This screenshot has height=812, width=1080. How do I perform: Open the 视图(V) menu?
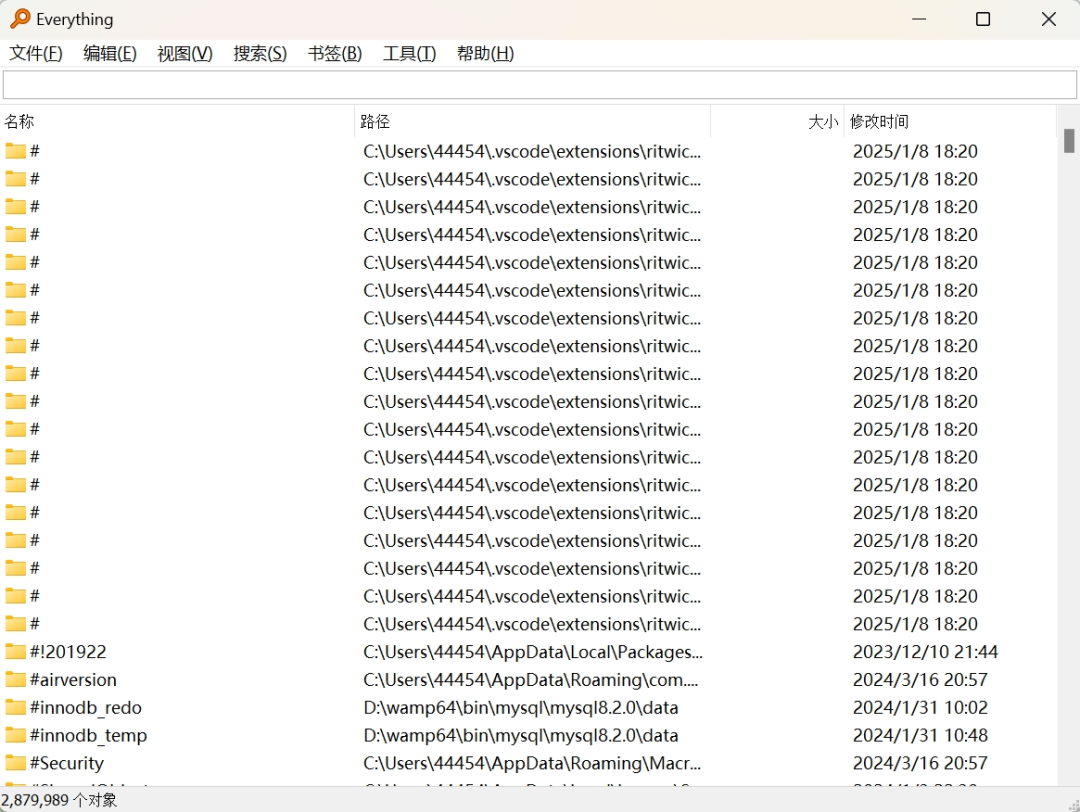pos(185,53)
